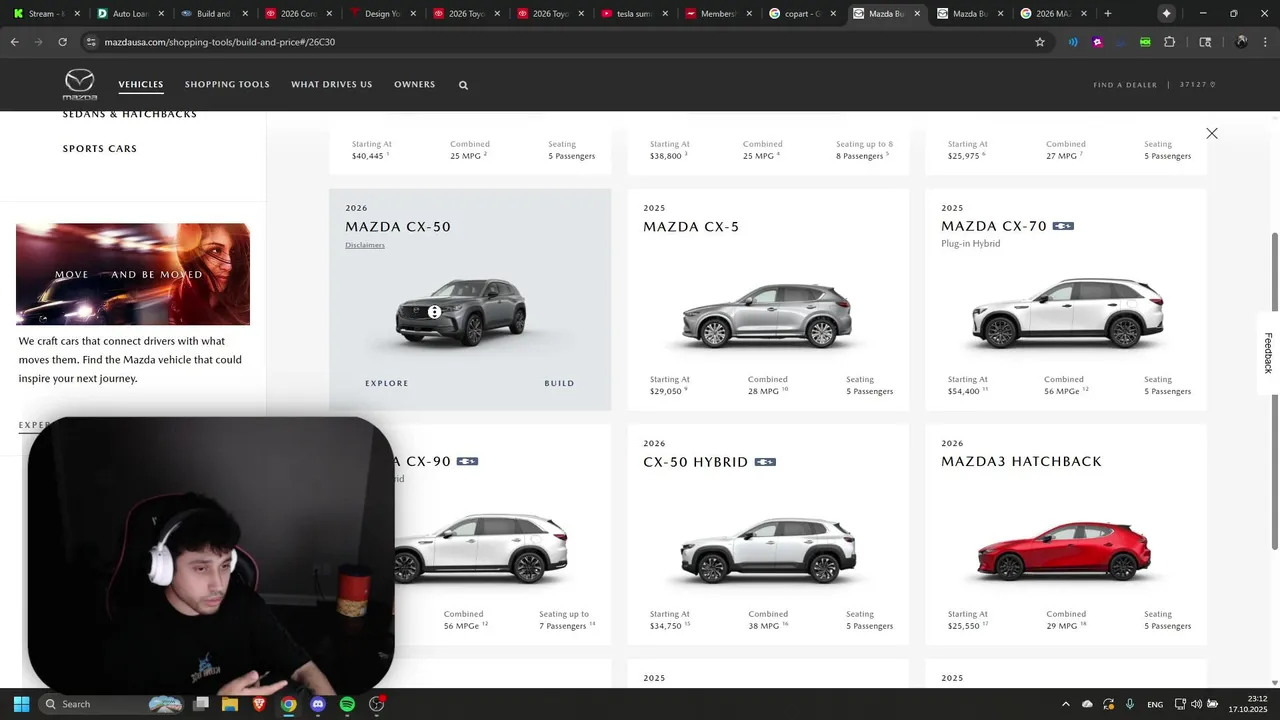The width and height of the screenshot is (1280, 720).
Task: Open Brave browser from taskbar
Action: pos(259,704)
